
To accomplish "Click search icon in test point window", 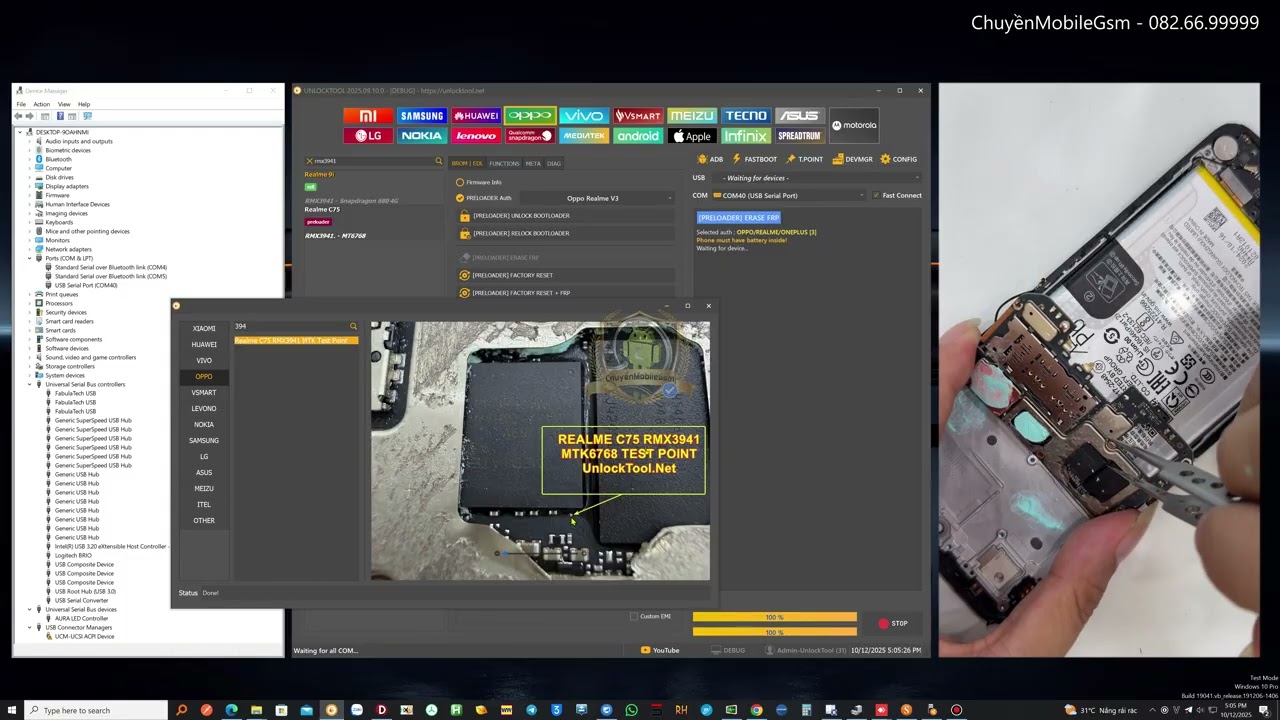I will pos(353,326).
